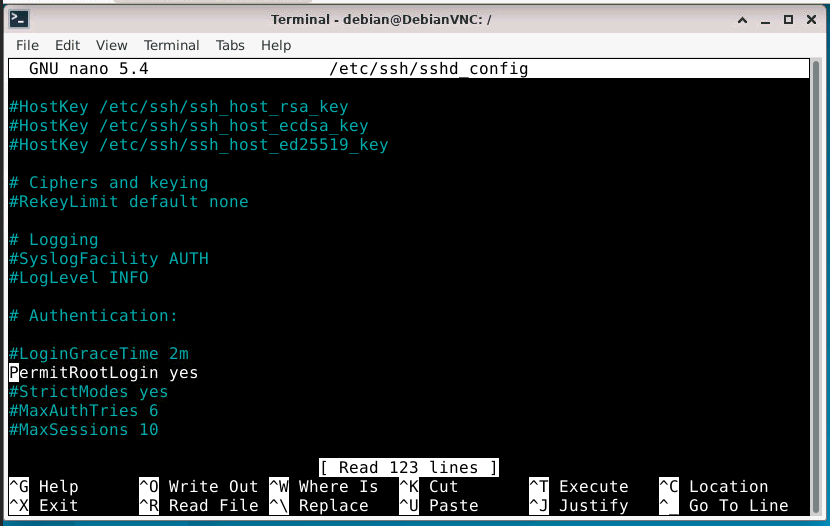The width and height of the screenshot is (830, 526).
Task: Click the ^K Cut shortcut
Action: pyautogui.click(x=429, y=487)
